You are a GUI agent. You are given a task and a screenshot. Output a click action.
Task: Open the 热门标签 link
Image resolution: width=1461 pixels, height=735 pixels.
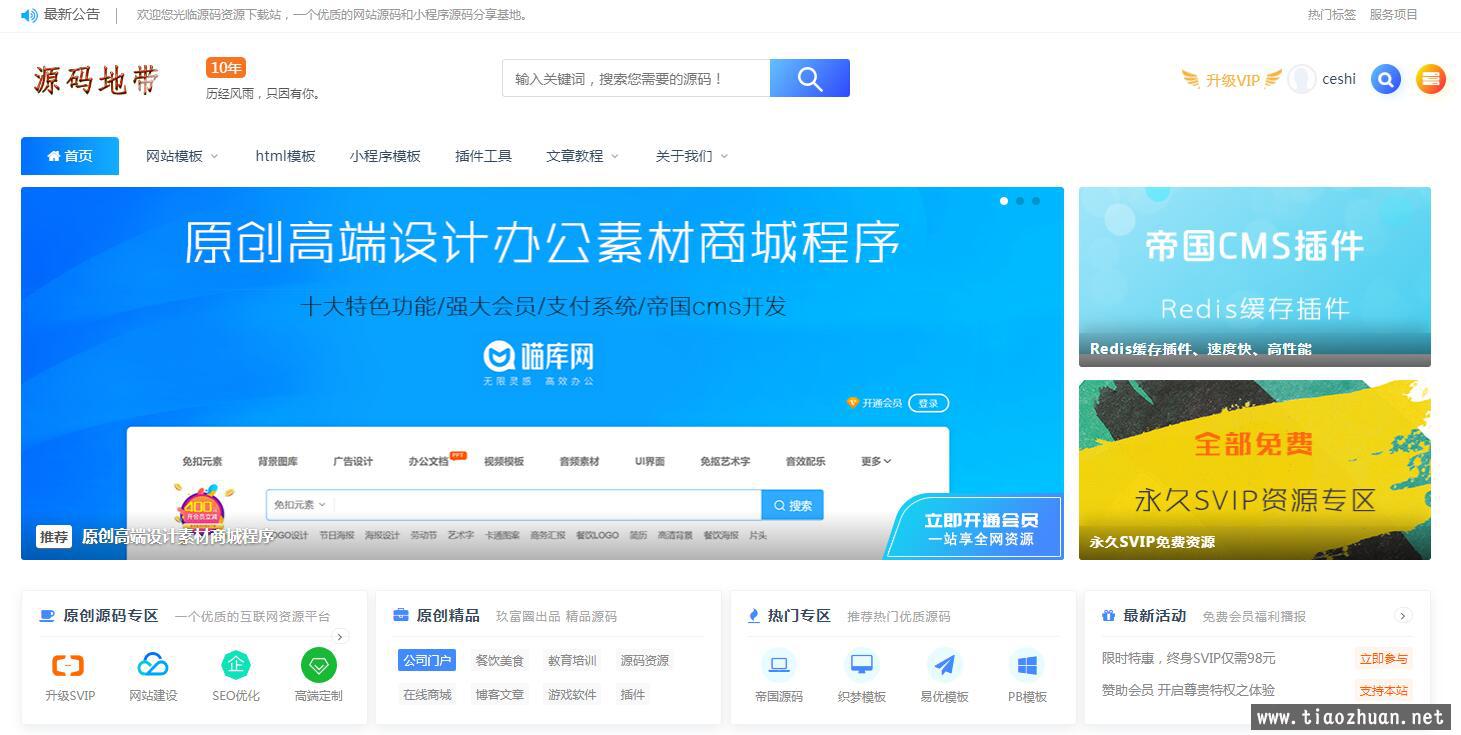point(1332,15)
